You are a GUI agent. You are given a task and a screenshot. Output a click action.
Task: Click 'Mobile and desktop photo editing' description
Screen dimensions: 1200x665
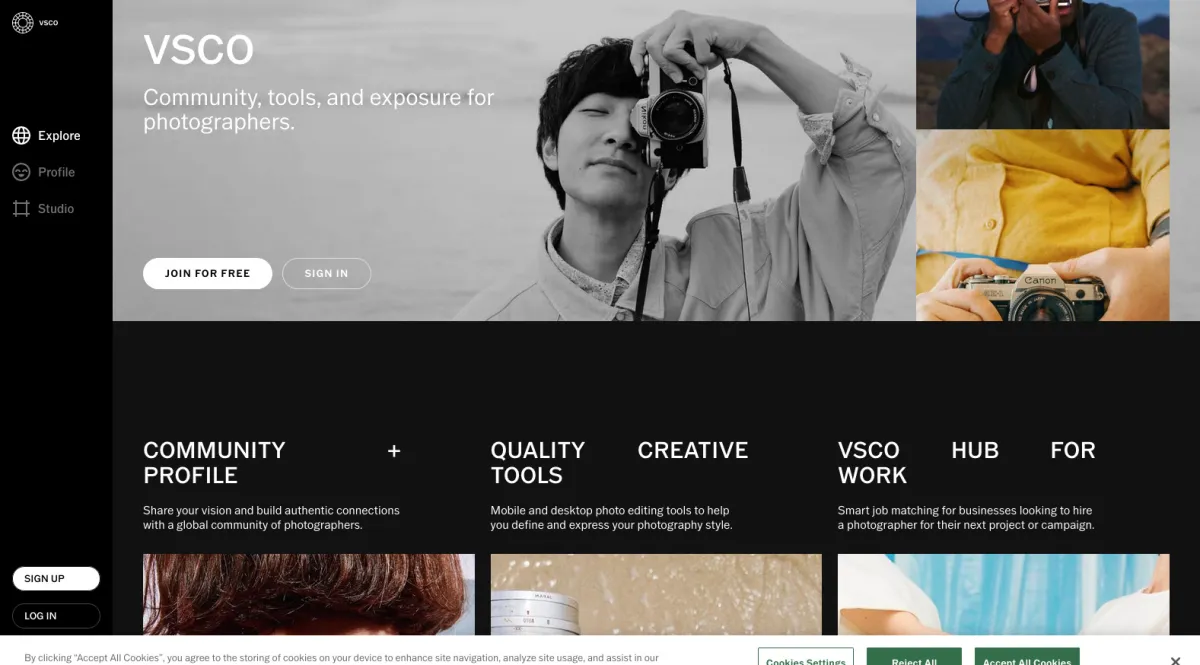(x=611, y=517)
